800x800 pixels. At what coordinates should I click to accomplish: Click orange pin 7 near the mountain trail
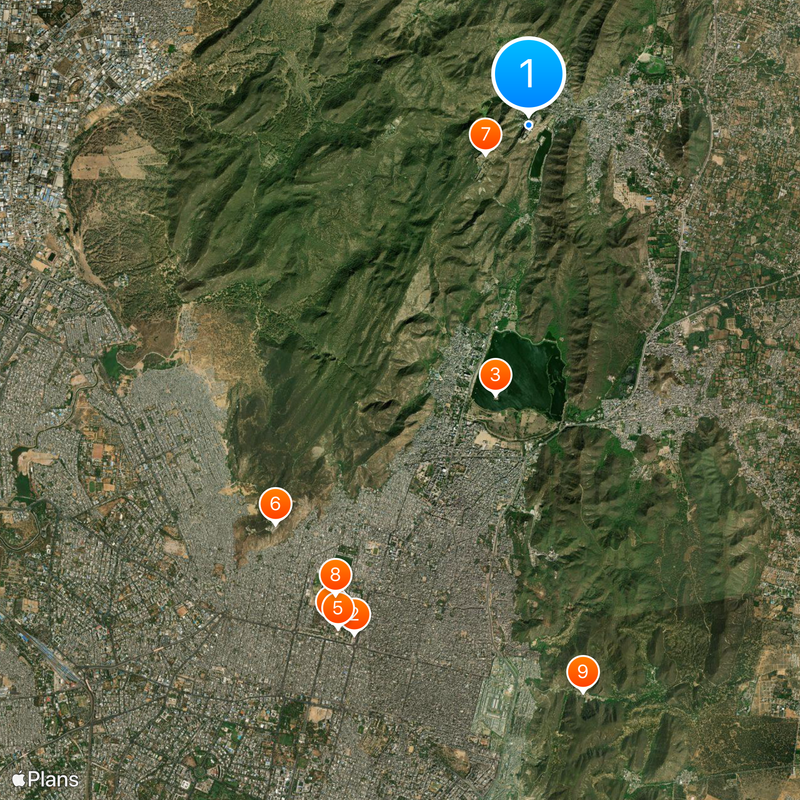[x=485, y=131]
